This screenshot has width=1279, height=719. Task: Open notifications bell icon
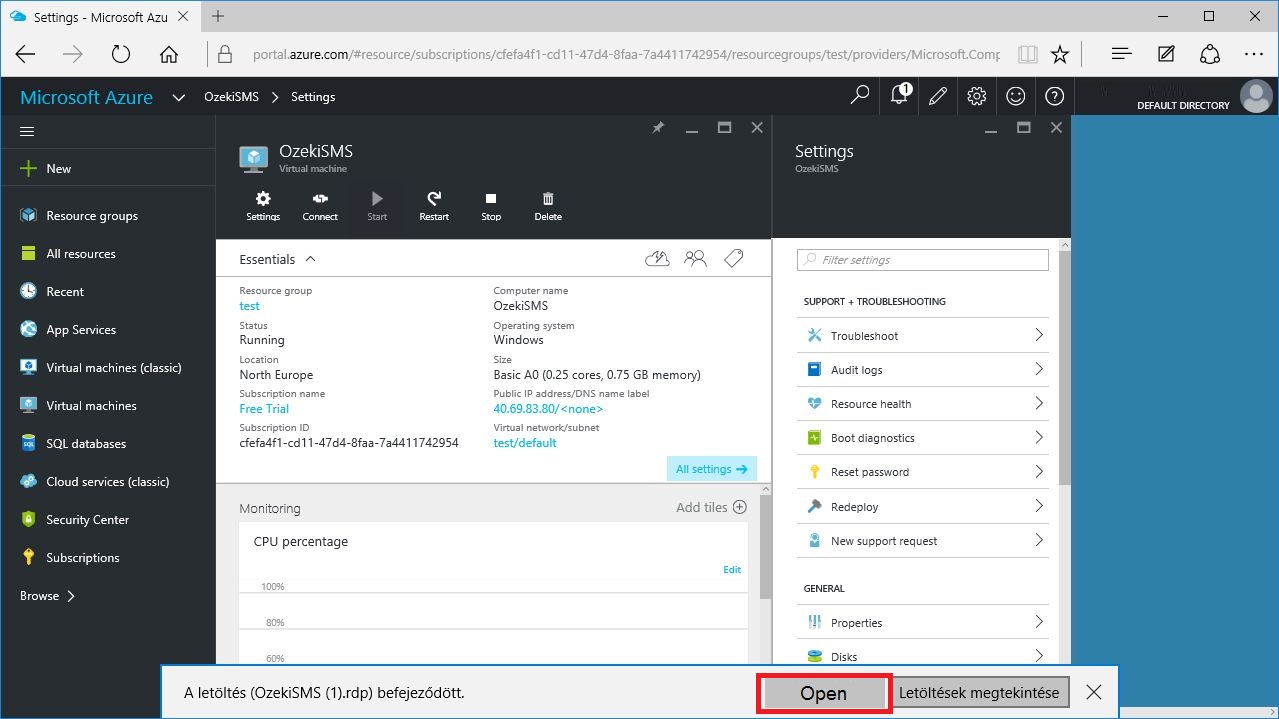tap(899, 96)
